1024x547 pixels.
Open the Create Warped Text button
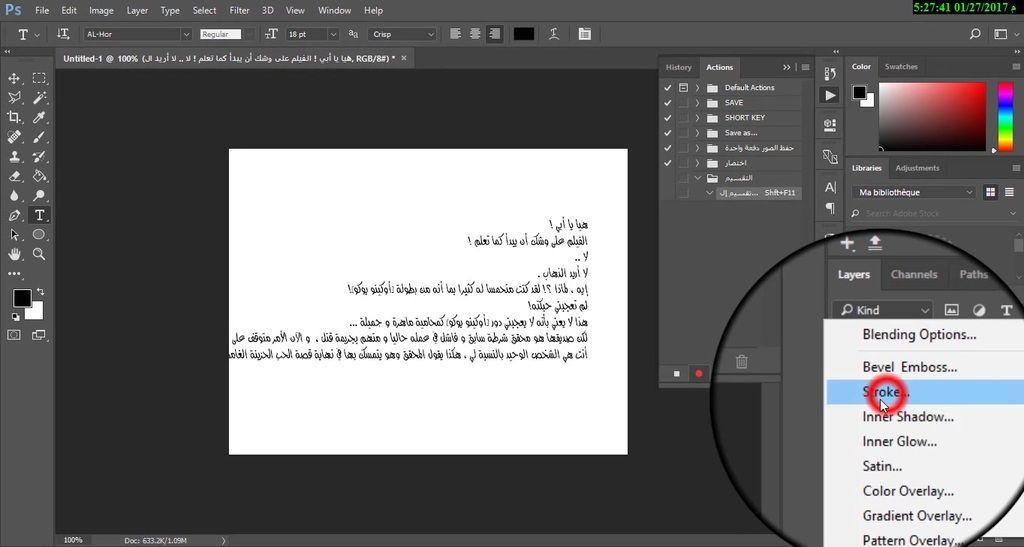(x=554, y=34)
